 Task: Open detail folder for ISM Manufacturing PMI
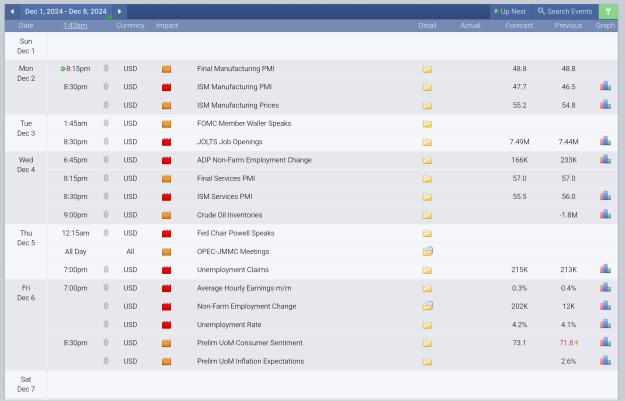pyautogui.click(x=427, y=87)
